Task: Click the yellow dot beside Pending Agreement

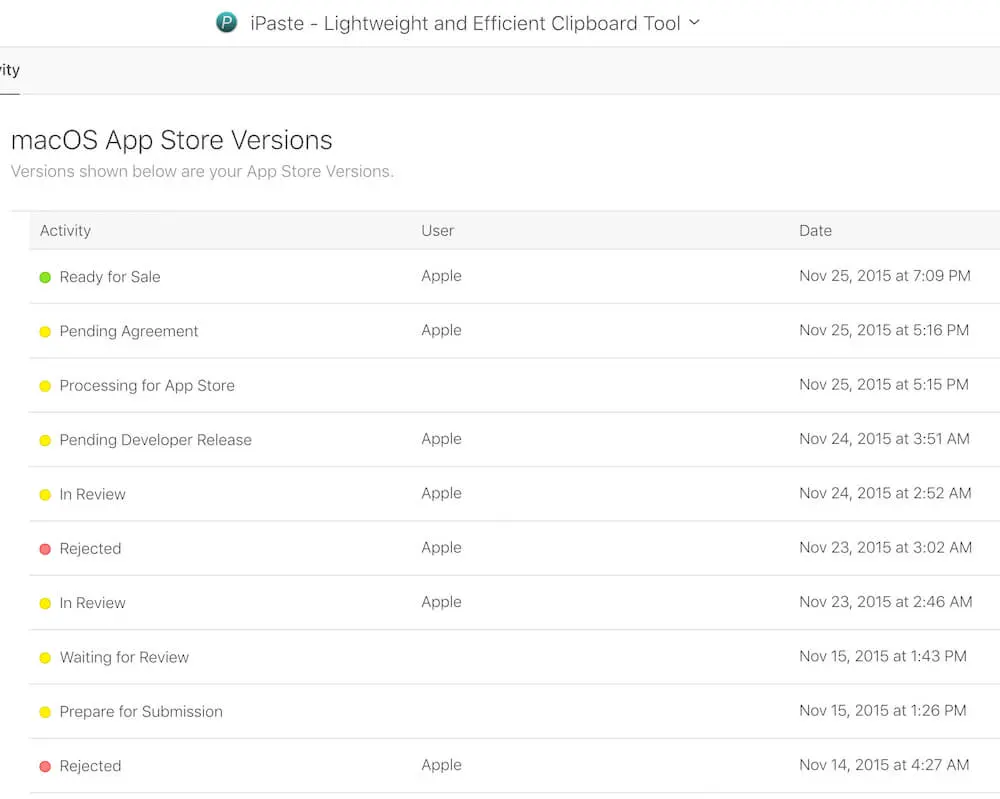Action: pyautogui.click(x=45, y=332)
